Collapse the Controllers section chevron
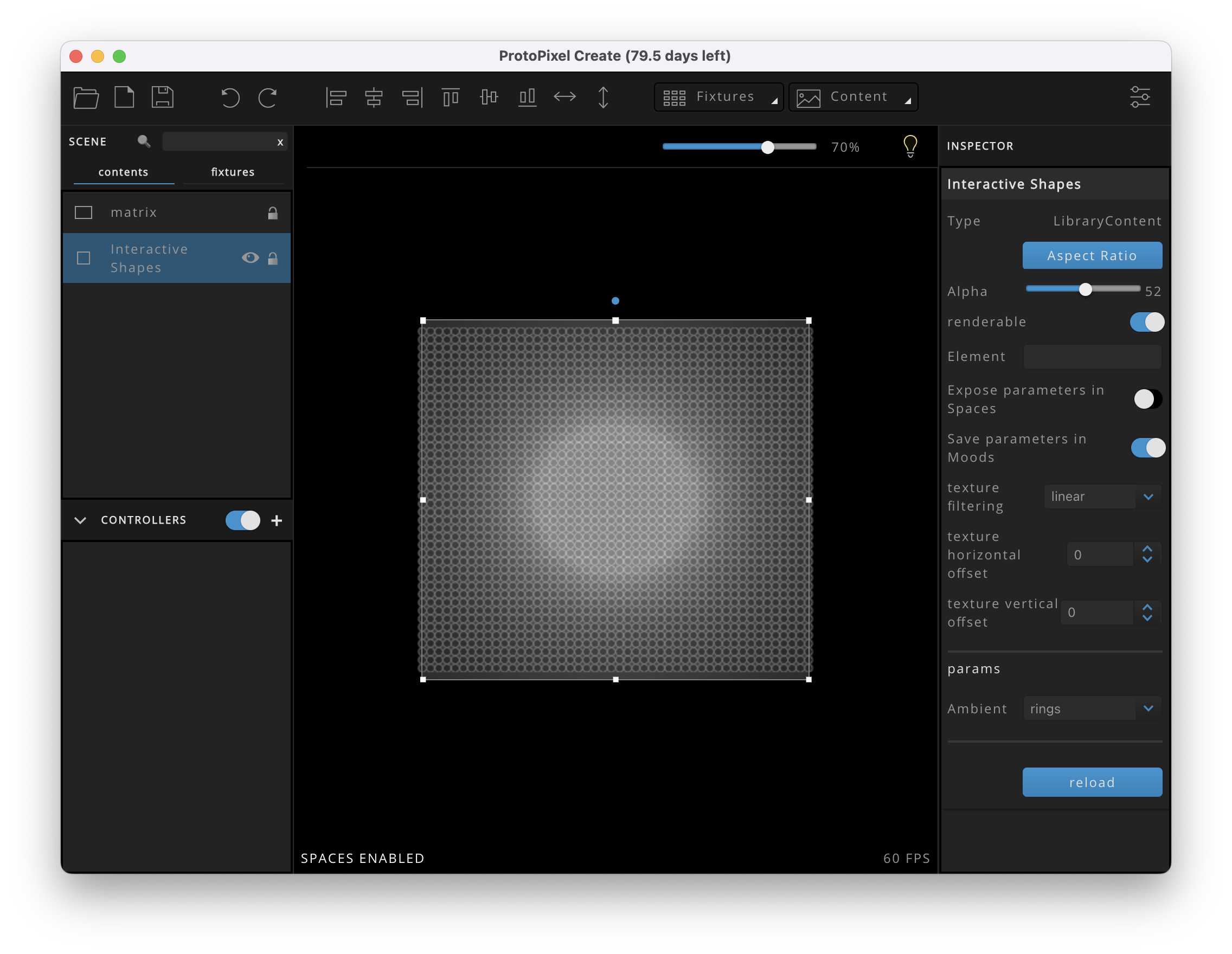Viewport: 1232px width, 954px height. click(x=80, y=520)
